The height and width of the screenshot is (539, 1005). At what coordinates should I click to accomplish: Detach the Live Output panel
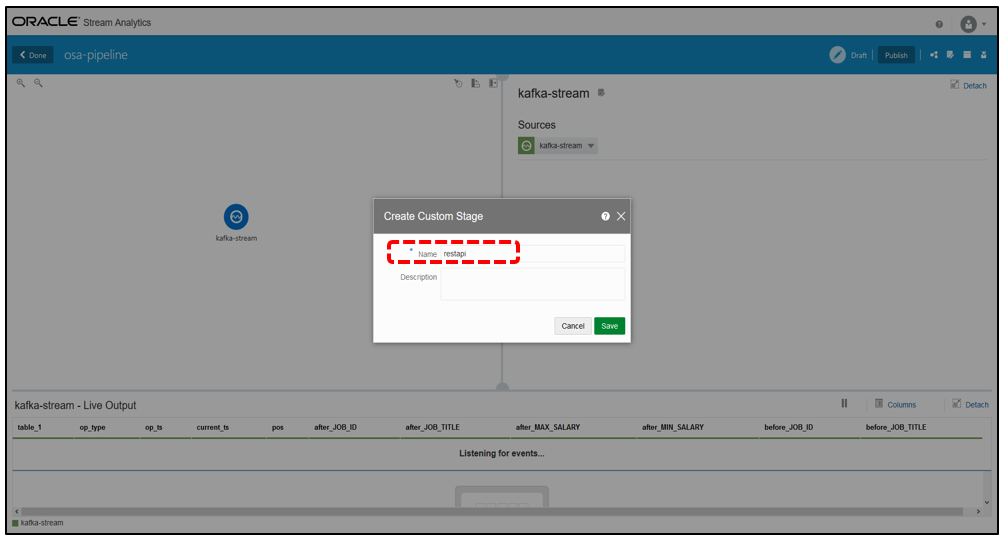point(970,404)
